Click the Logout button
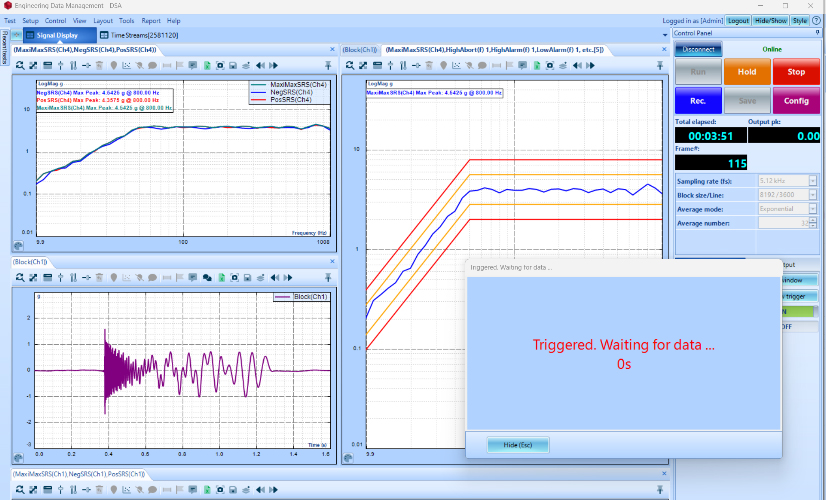This screenshot has height=500, width=826. point(738,20)
